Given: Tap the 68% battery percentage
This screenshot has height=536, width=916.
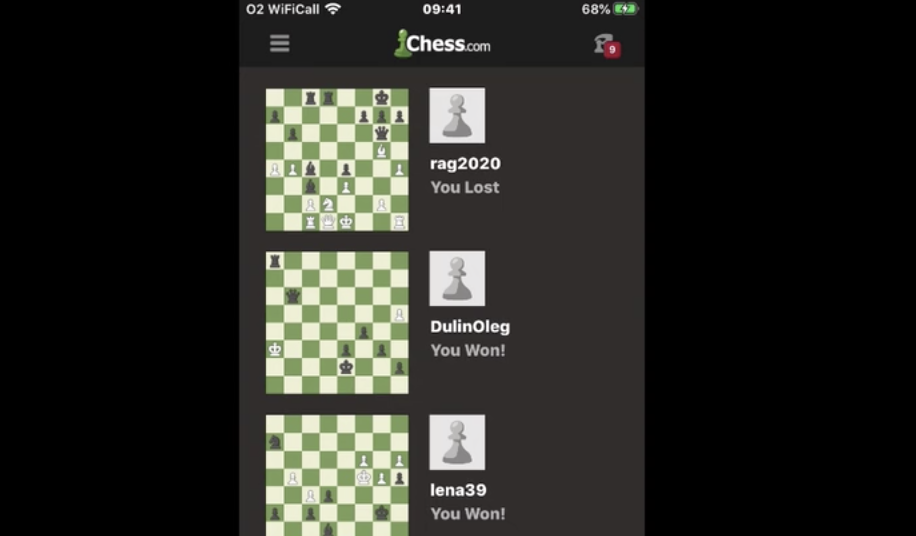Looking at the screenshot, I should 595,9.
